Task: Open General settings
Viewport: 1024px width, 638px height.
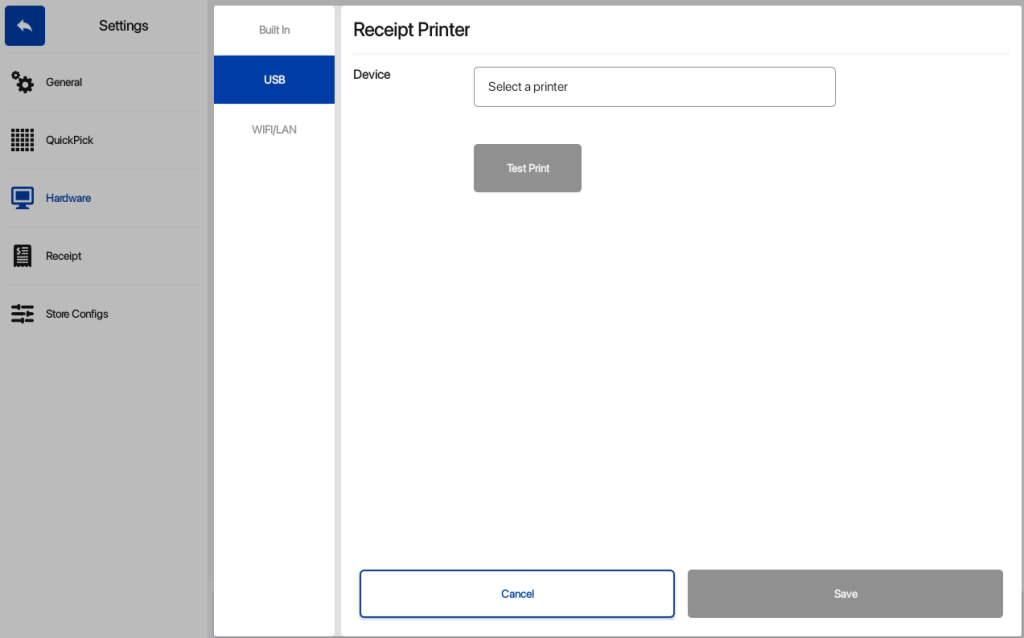Action: coord(64,82)
